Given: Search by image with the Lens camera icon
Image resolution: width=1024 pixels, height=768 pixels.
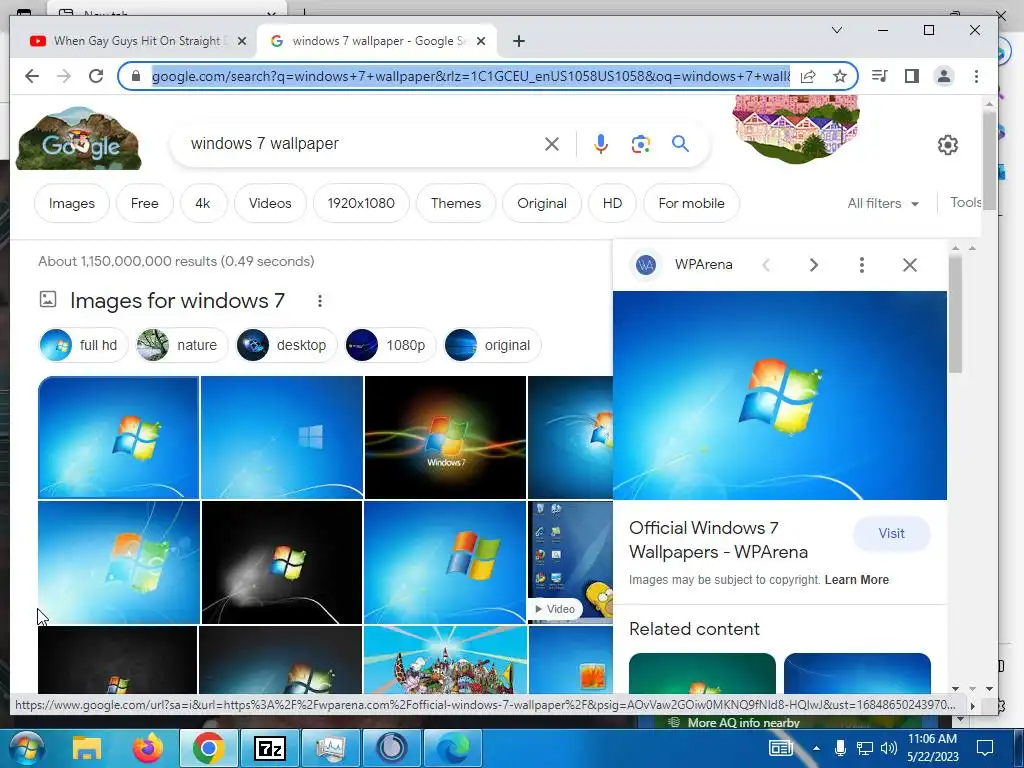Looking at the screenshot, I should (x=641, y=144).
